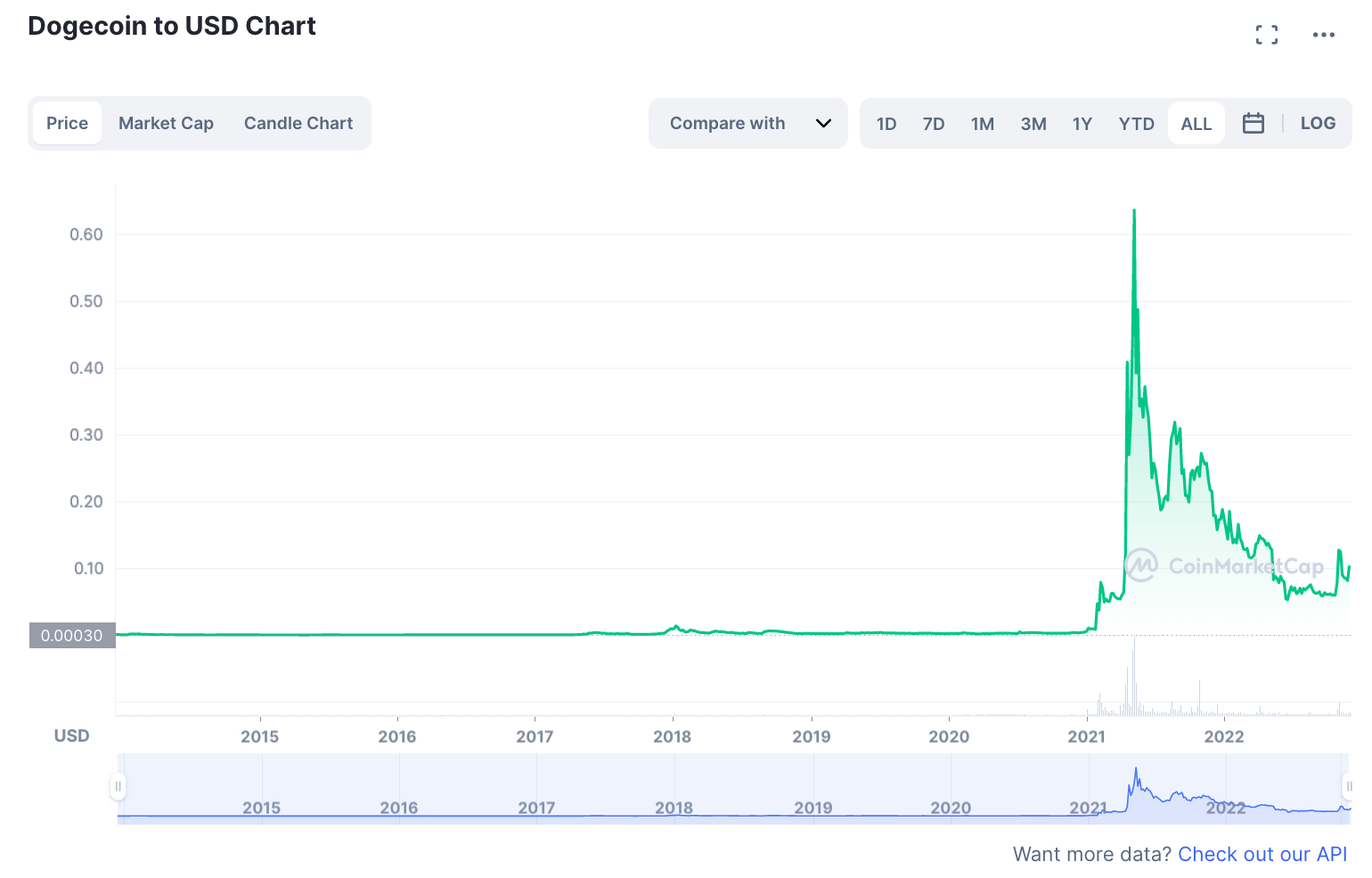
Task: Click the 0.00030 price label
Action: pos(72,636)
